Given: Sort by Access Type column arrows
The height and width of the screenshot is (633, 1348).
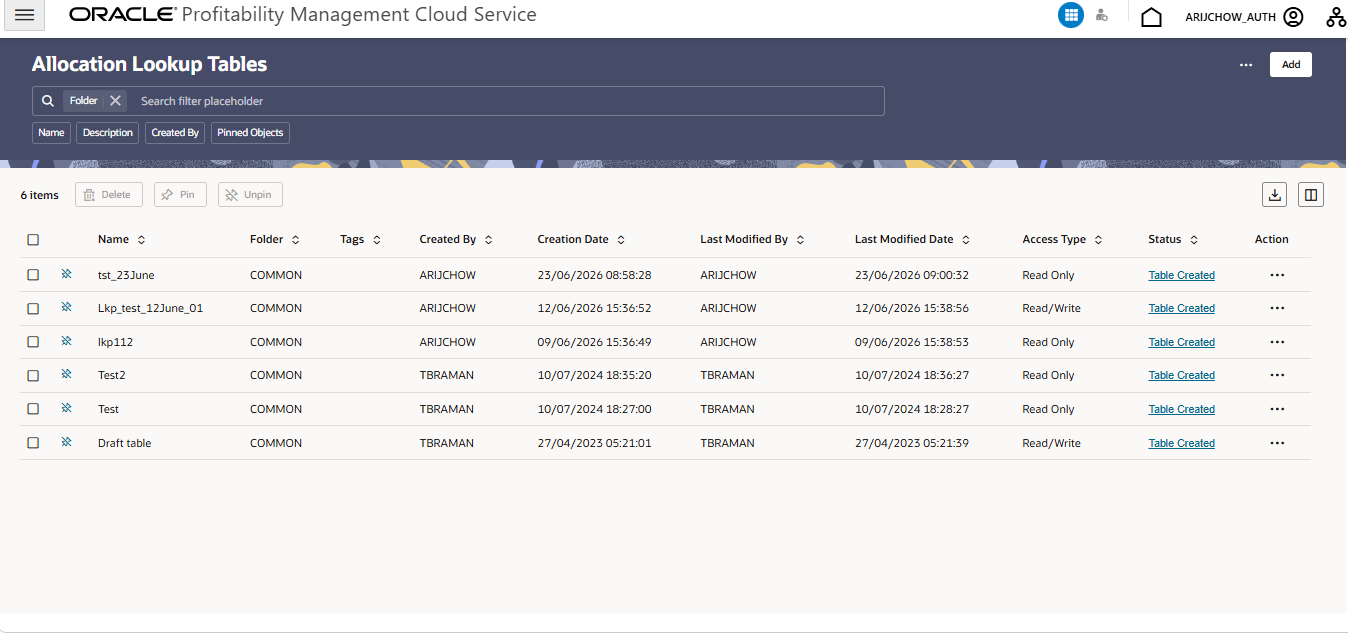Looking at the screenshot, I should point(1098,240).
